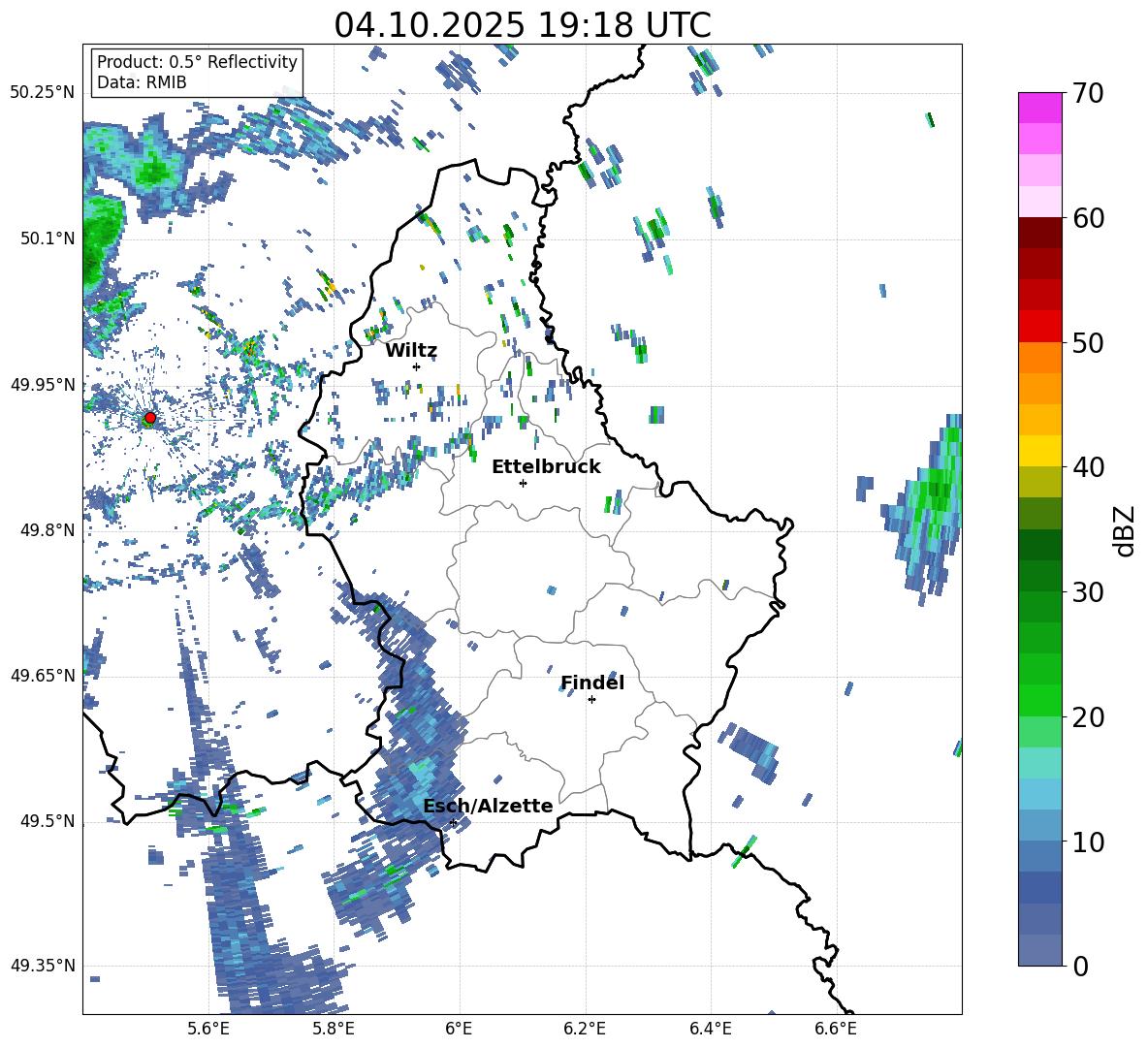1148x1048 pixels.
Task: Click the colorbar 0 tick label
Action: (1080, 966)
